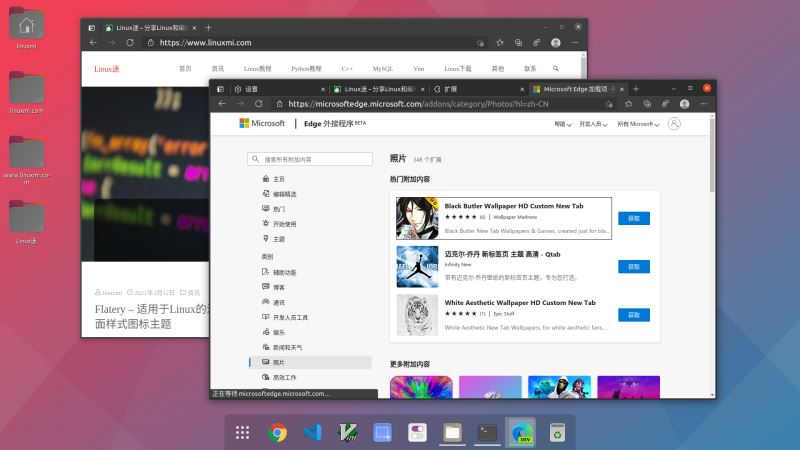The height and width of the screenshot is (450, 800).
Task: Open the Trash from the dock
Action: [x=557, y=433]
